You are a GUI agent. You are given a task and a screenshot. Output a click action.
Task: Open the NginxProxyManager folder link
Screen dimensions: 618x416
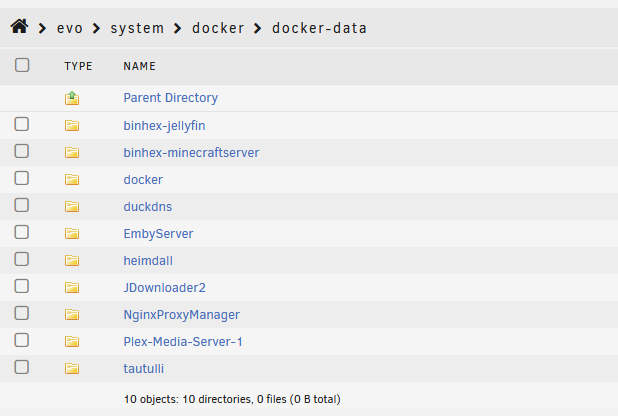[x=181, y=315]
